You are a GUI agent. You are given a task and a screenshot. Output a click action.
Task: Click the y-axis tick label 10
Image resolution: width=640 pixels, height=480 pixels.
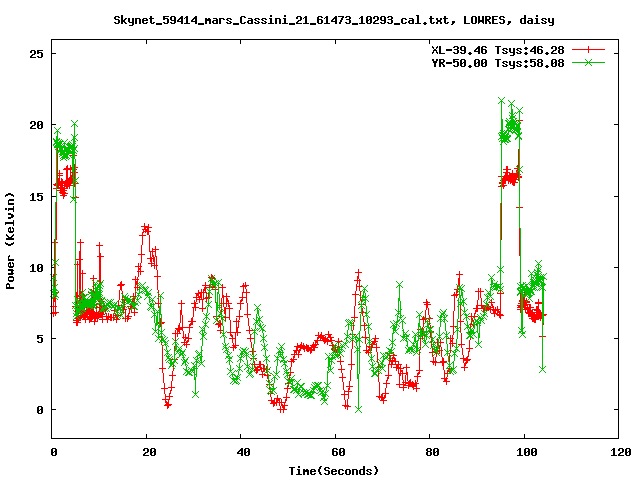coord(36,268)
